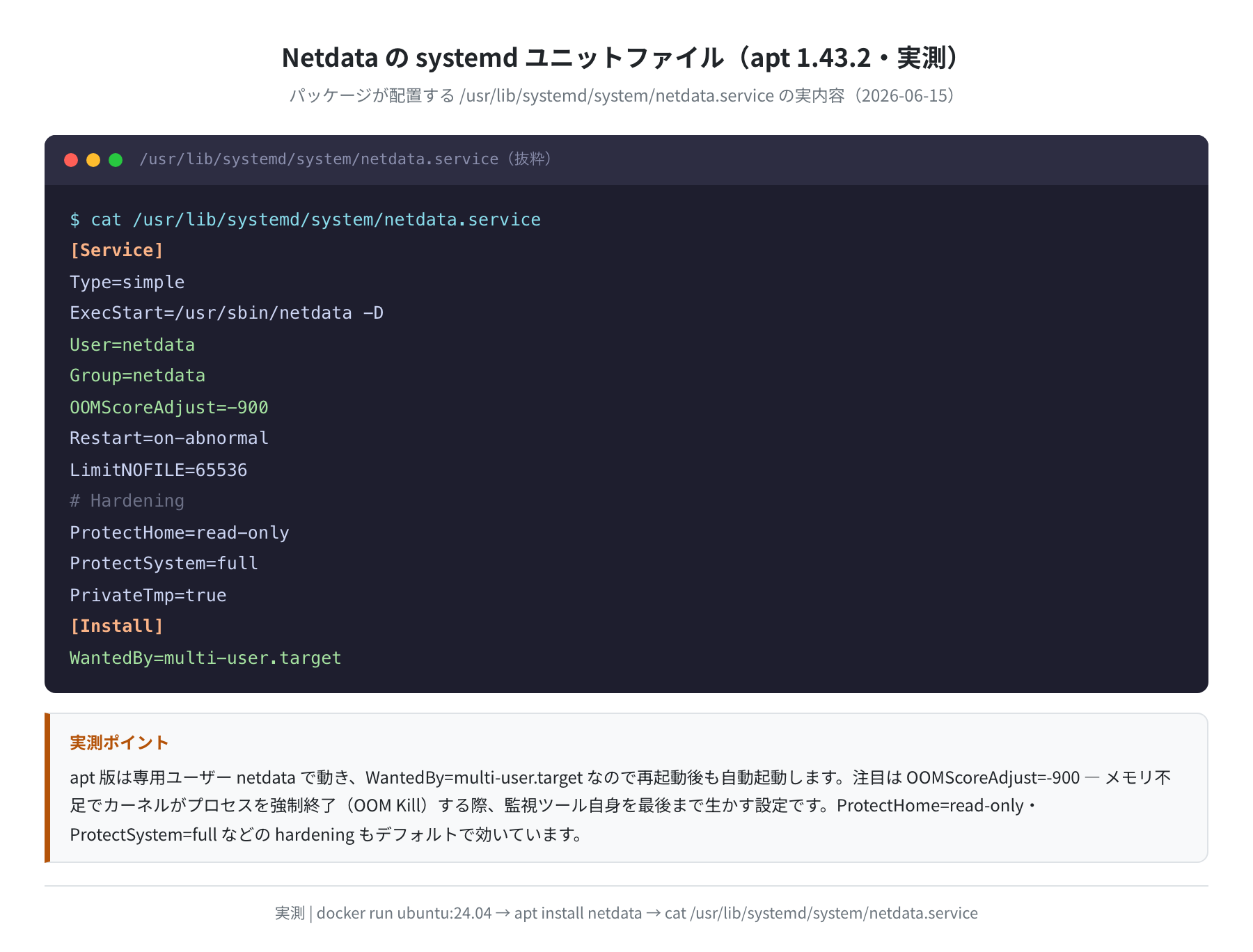1253x952 pixels.
Task: Select the Group=netdata line
Action: coord(138,376)
